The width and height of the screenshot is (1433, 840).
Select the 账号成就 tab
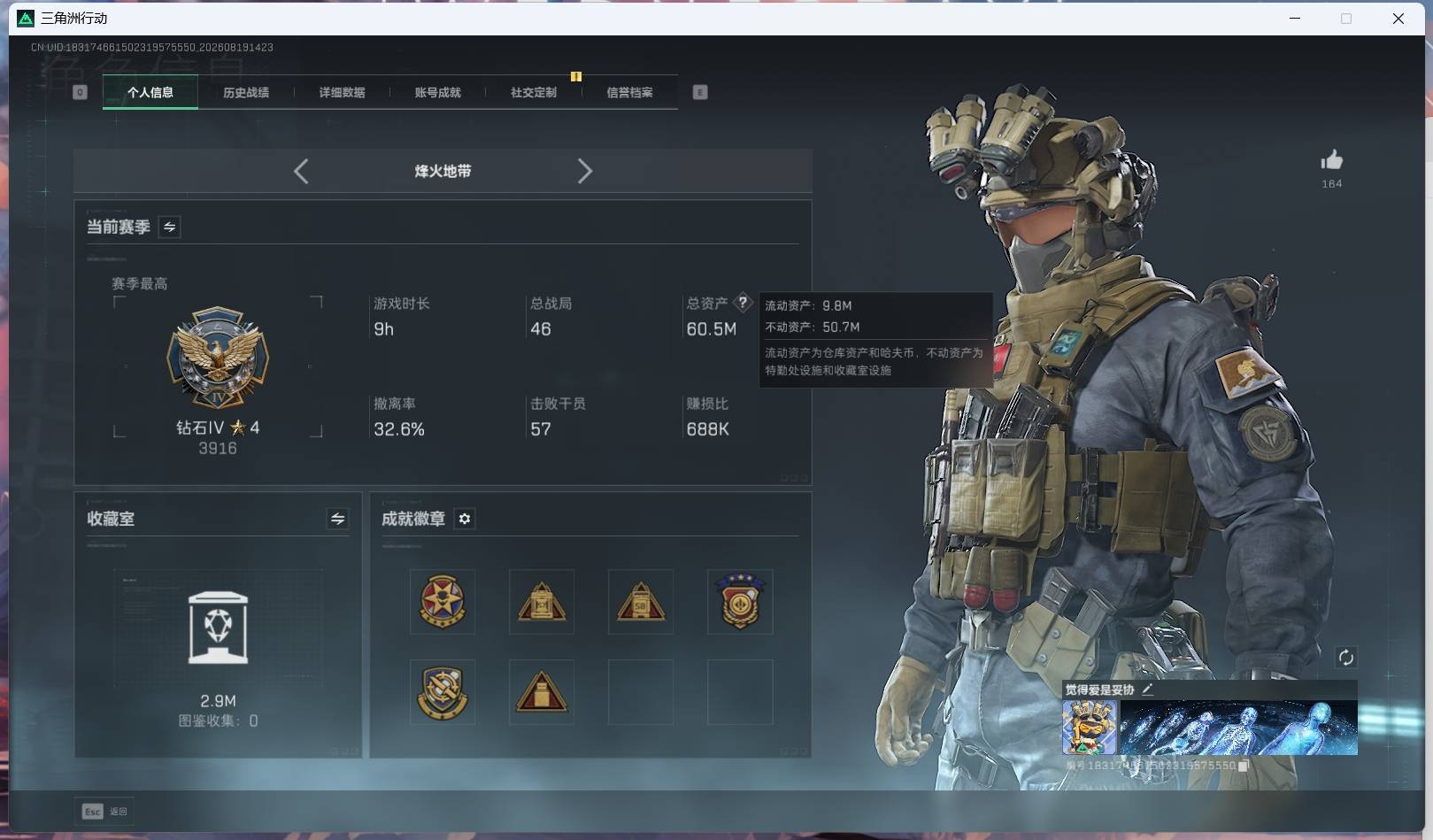tap(437, 92)
